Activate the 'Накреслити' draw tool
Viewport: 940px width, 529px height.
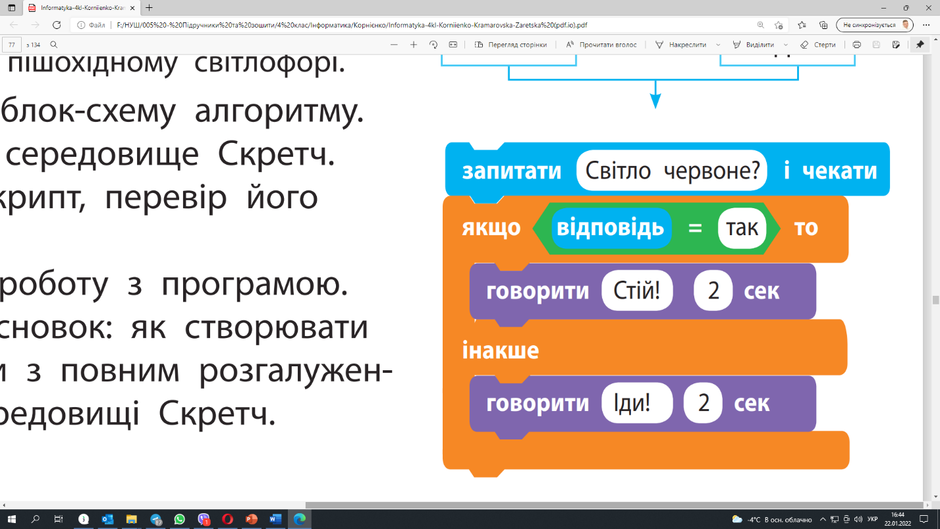pos(681,45)
